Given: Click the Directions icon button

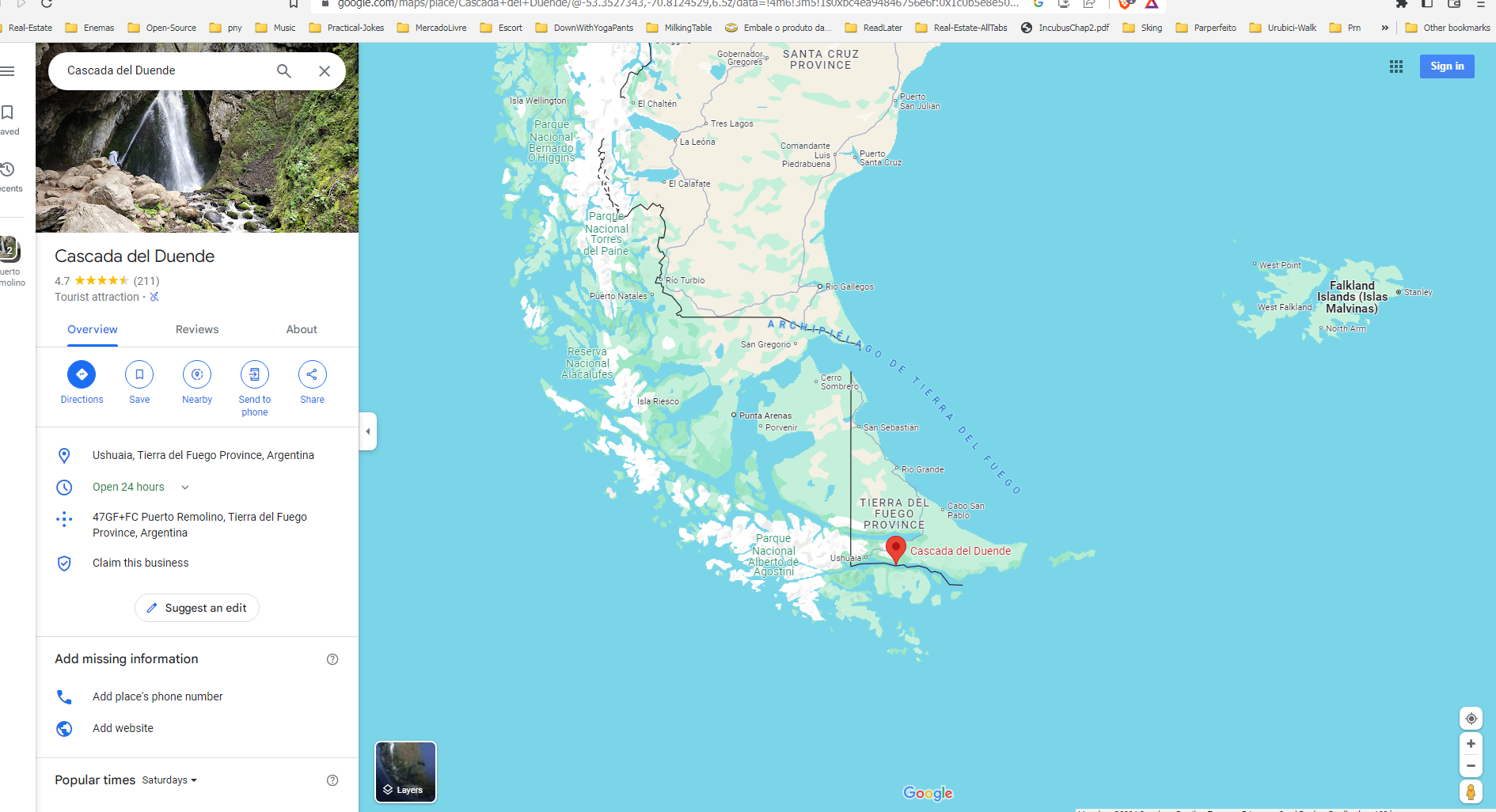Looking at the screenshot, I should (x=82, y=374).
